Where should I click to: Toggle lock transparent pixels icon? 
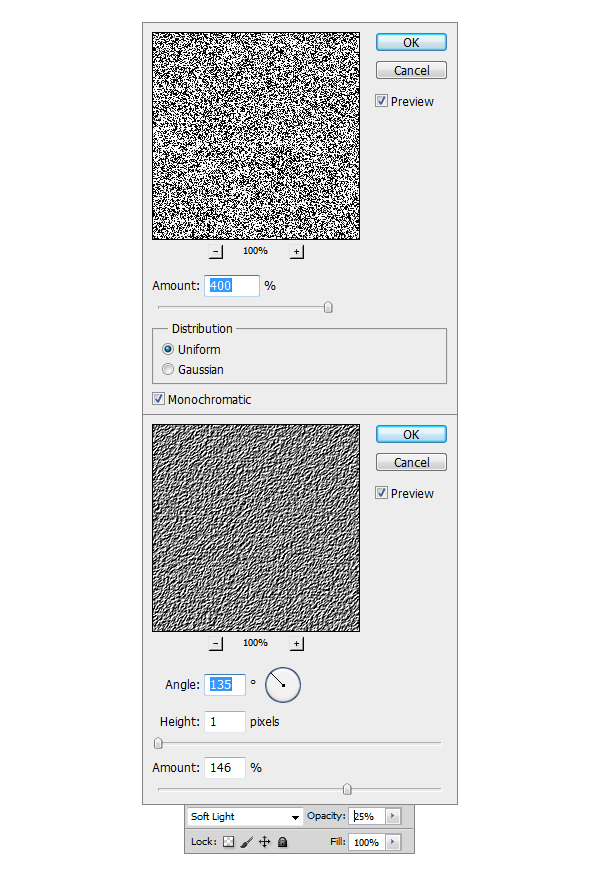pyautogui.click(x=228, y=842)
